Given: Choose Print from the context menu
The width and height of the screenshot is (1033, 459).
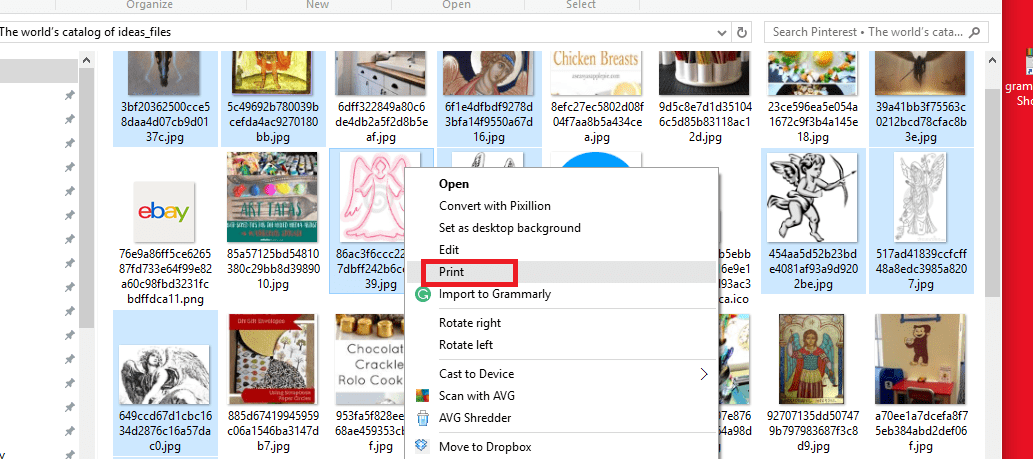Looking at the screenshot, I should click(x=452, y=272).
